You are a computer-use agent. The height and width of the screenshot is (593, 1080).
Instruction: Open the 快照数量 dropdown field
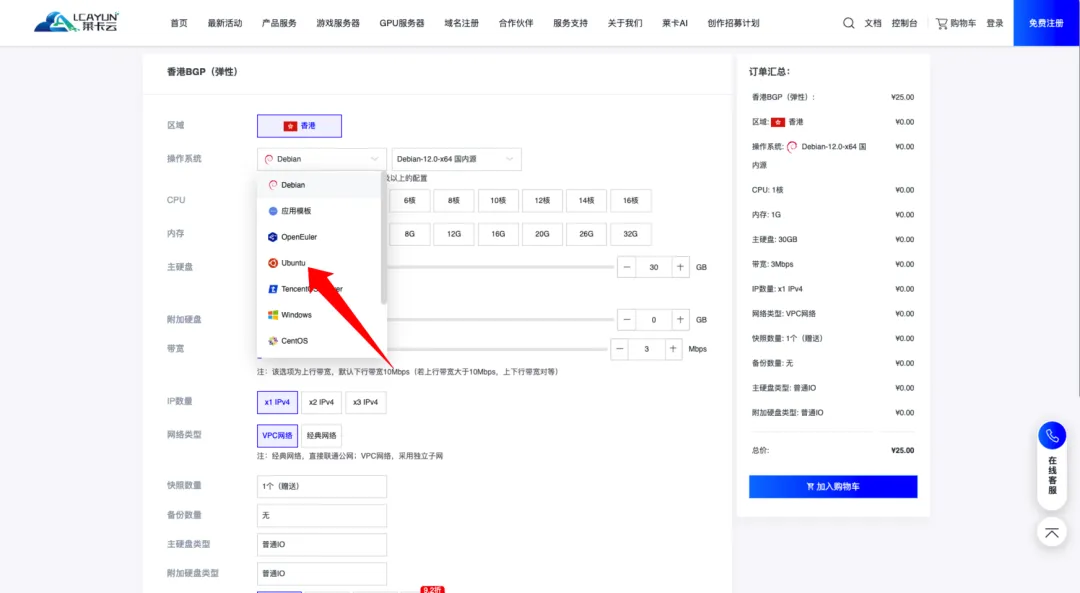(x=321, y=486)
